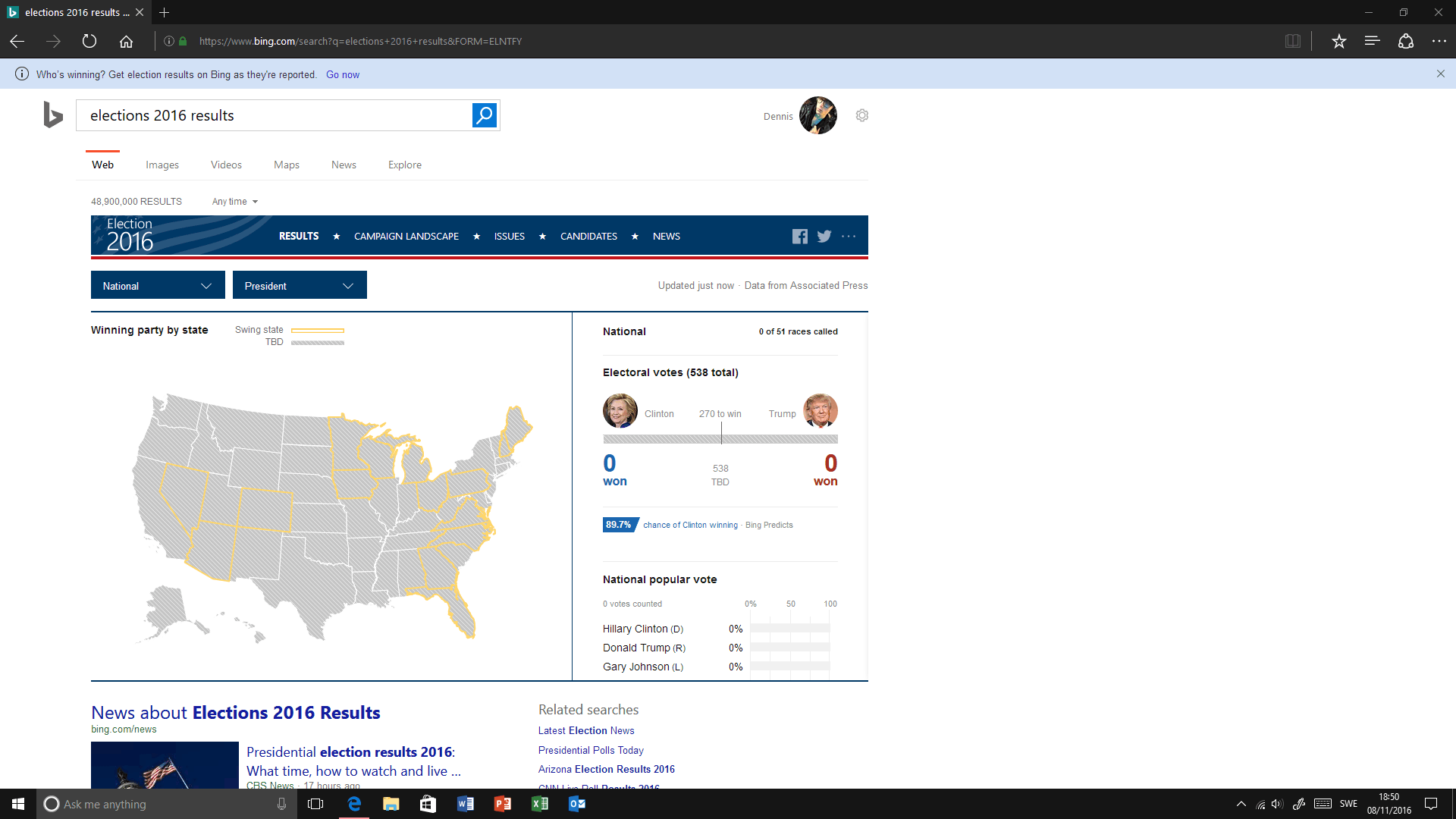Image resolution: width=1456 pixels, height=819 pixels.
Task: Open CANDIDATES section in banner
Action: click(x=588, y=237)
